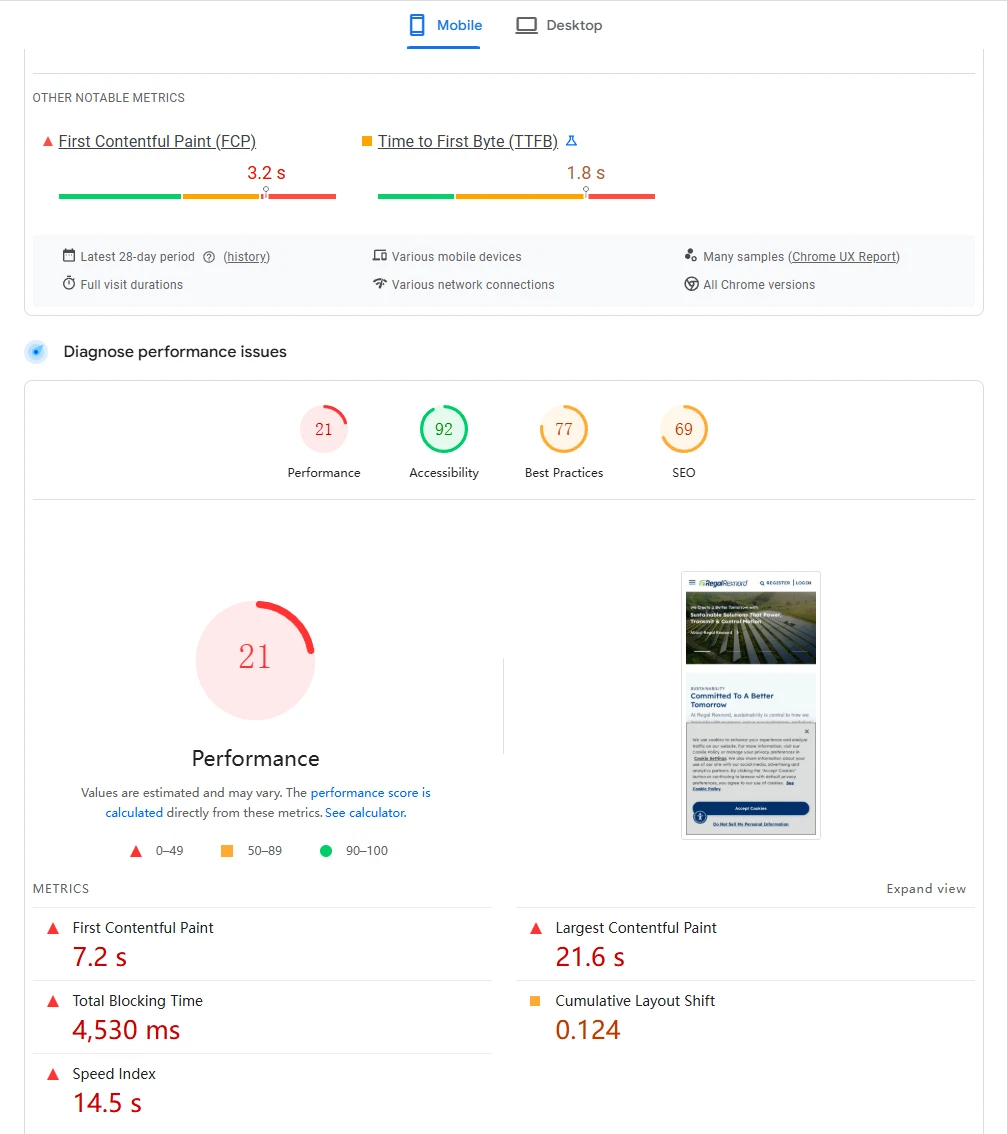
Task: Click the devices icon beside Various mobile devices
Action: pyautogui.click(x=380, y=255)
